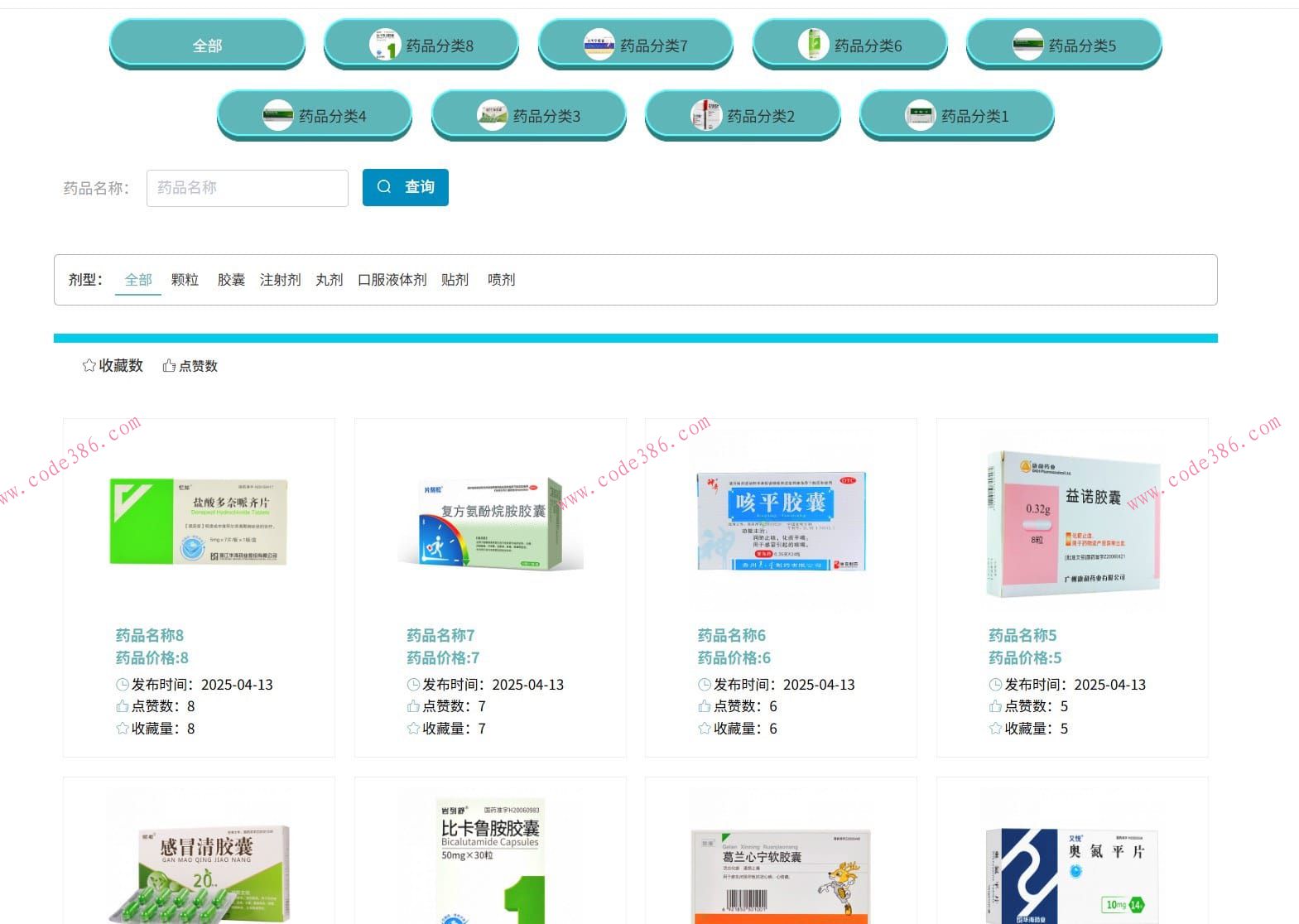The image size is (1299, 924).
Task: Open the 药品名称8 title link
Action: pos(150,635)
